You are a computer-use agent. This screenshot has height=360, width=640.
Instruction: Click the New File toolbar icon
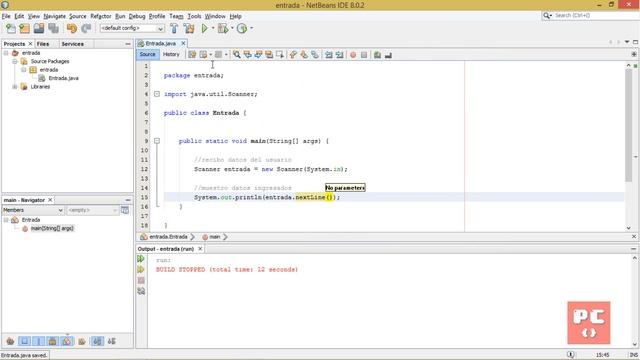tap(11, 28)
